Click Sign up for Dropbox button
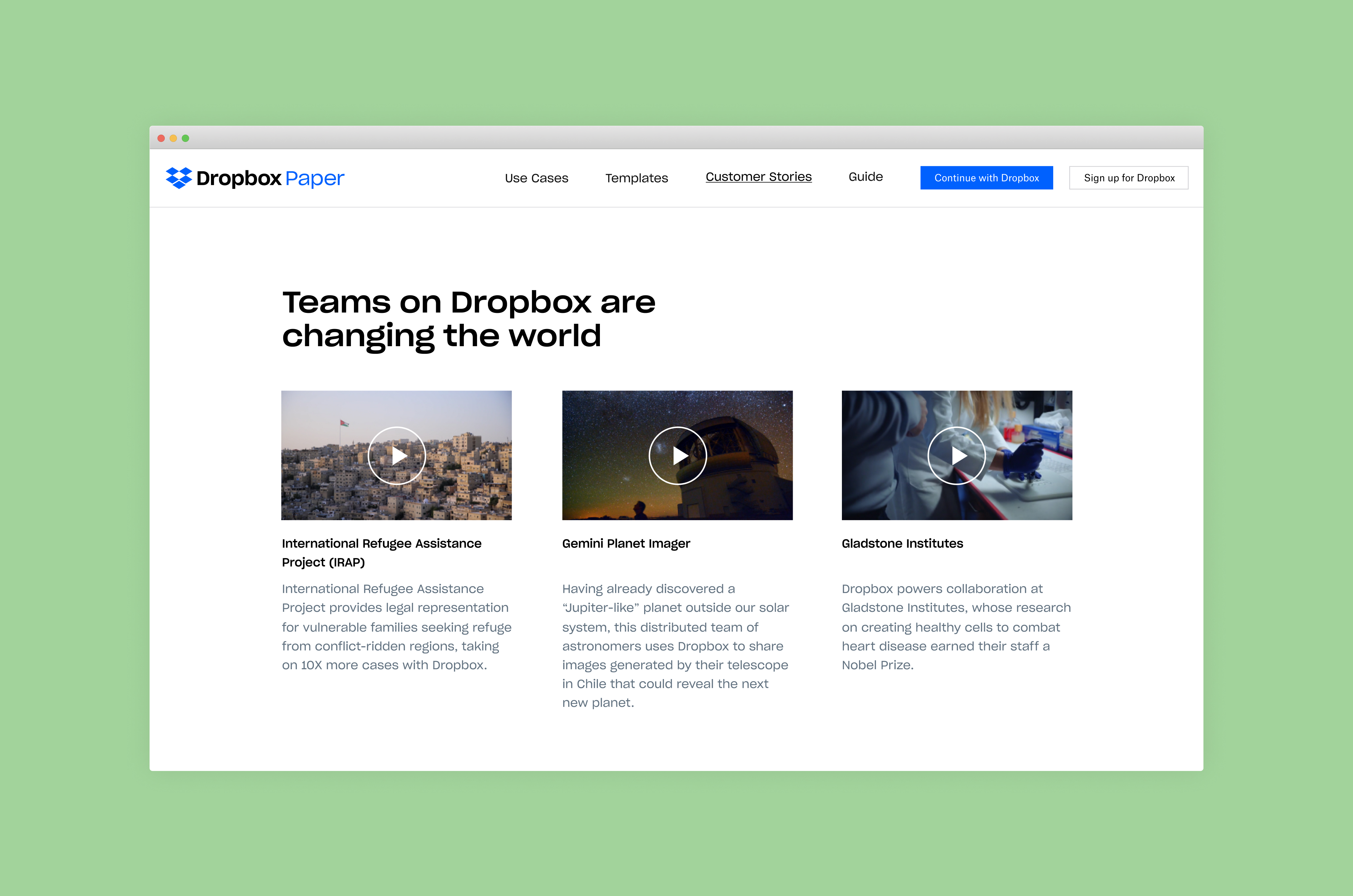This screenshot has height=896, width=1353. 1128,178
